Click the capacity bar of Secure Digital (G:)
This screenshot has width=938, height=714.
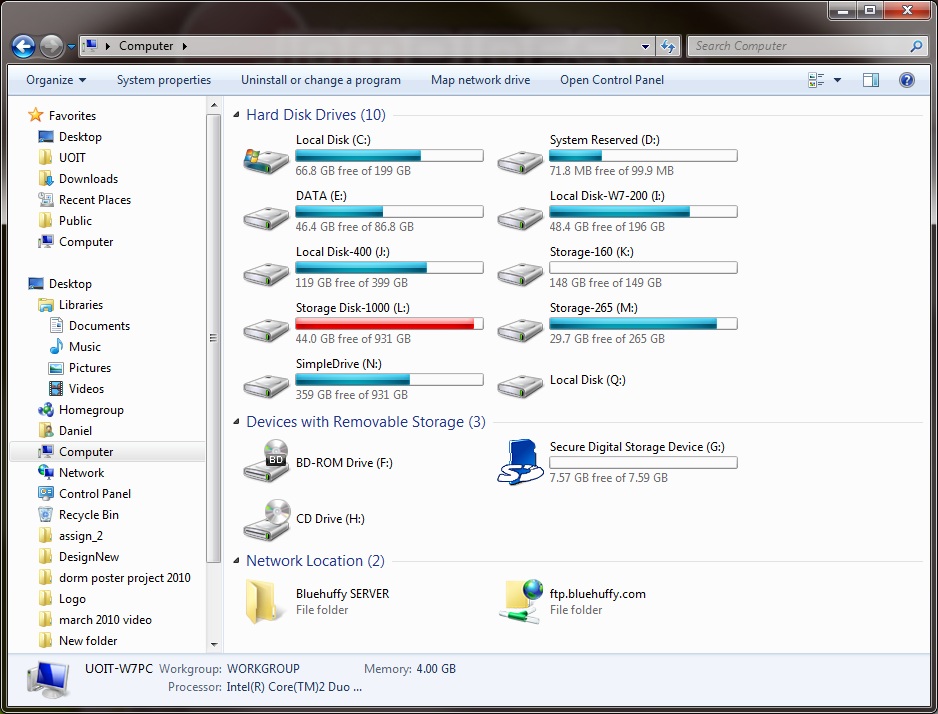click(643, 463)
